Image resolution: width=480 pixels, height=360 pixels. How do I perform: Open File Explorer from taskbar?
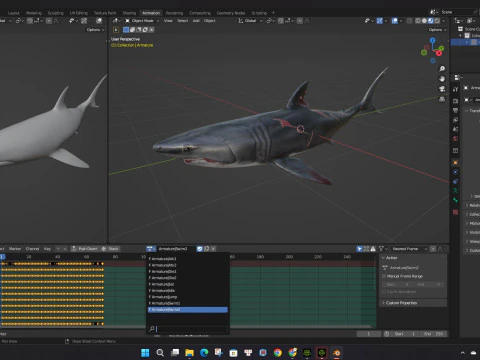189,353
